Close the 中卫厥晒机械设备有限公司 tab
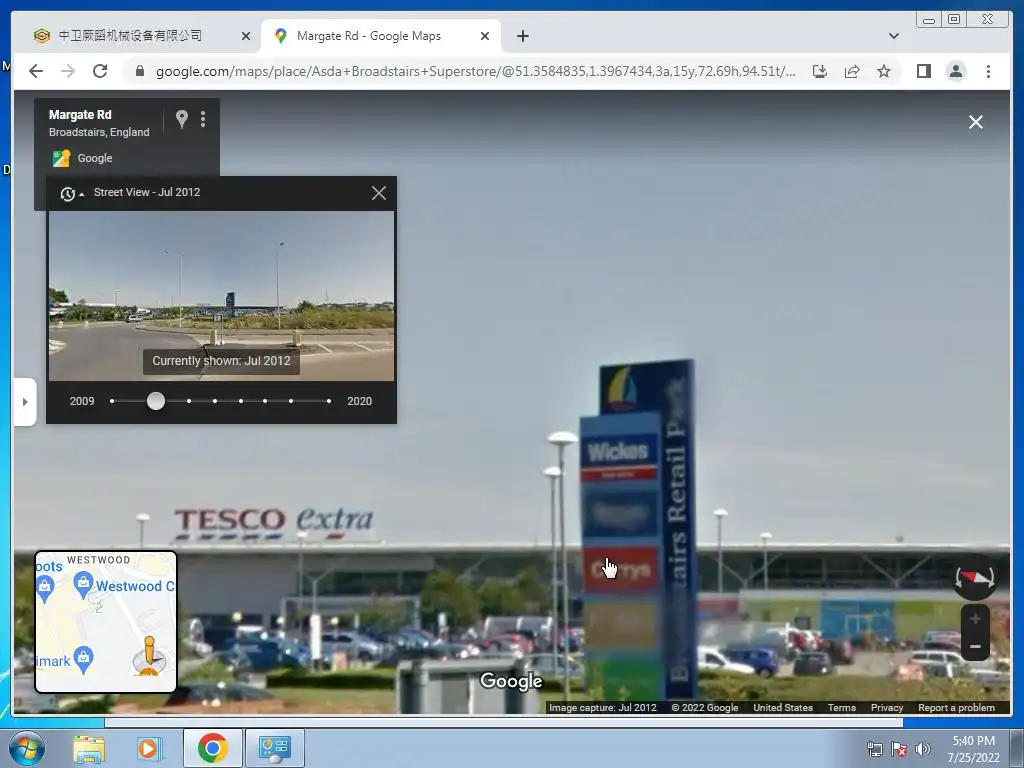Screen dimensions: 1024x768 246,36
